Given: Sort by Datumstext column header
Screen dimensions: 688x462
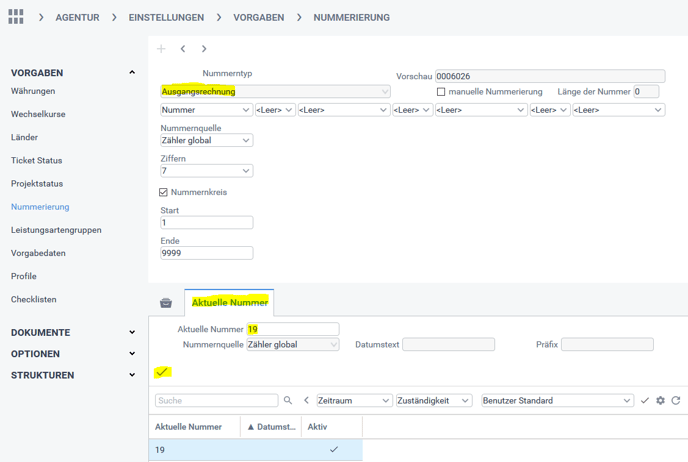Looking at the screenshot, I should coord(272,427).
